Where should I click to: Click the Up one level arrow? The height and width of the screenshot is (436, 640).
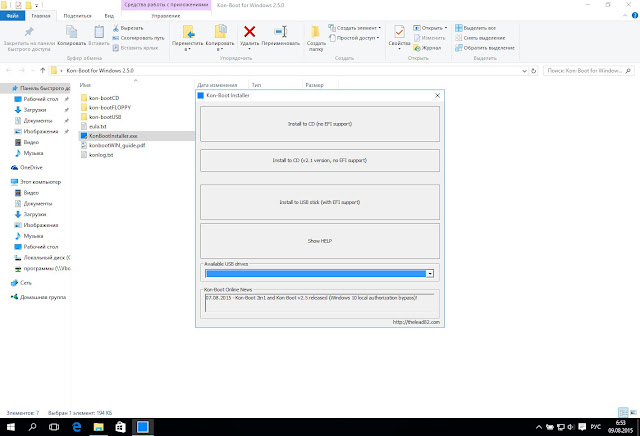pos(42,71)
